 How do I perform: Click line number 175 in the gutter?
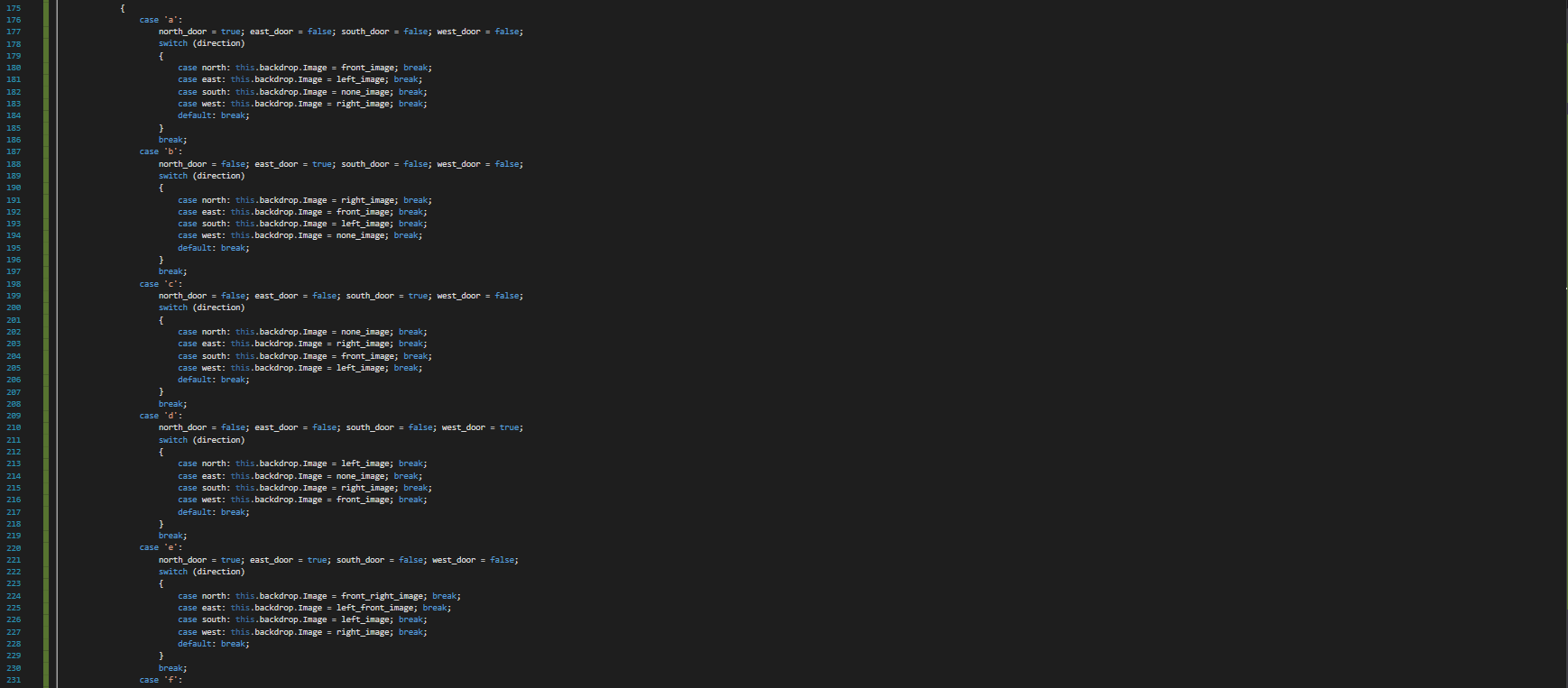pos(14,8)
